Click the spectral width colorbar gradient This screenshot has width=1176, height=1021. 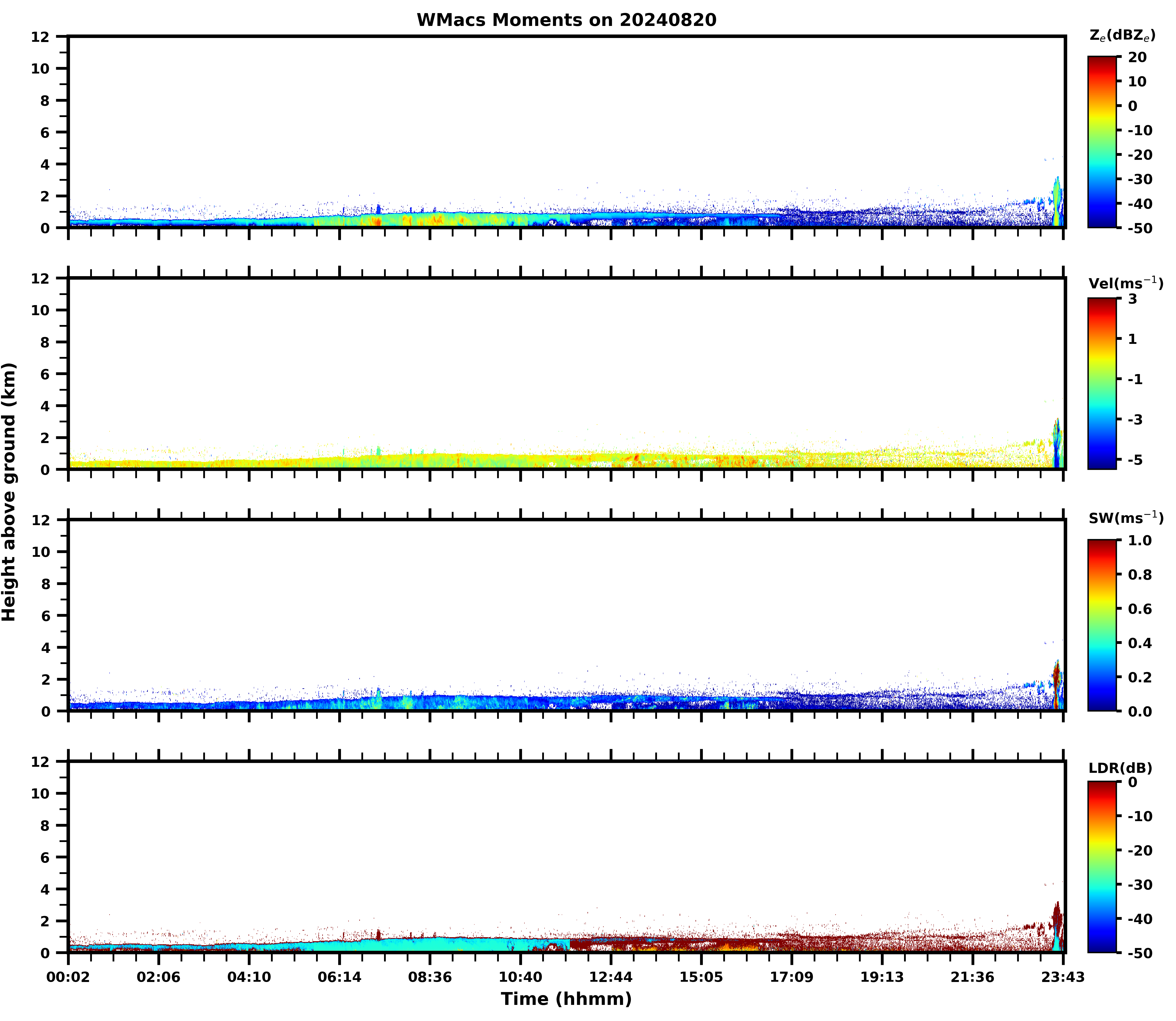pos(1102,625)
